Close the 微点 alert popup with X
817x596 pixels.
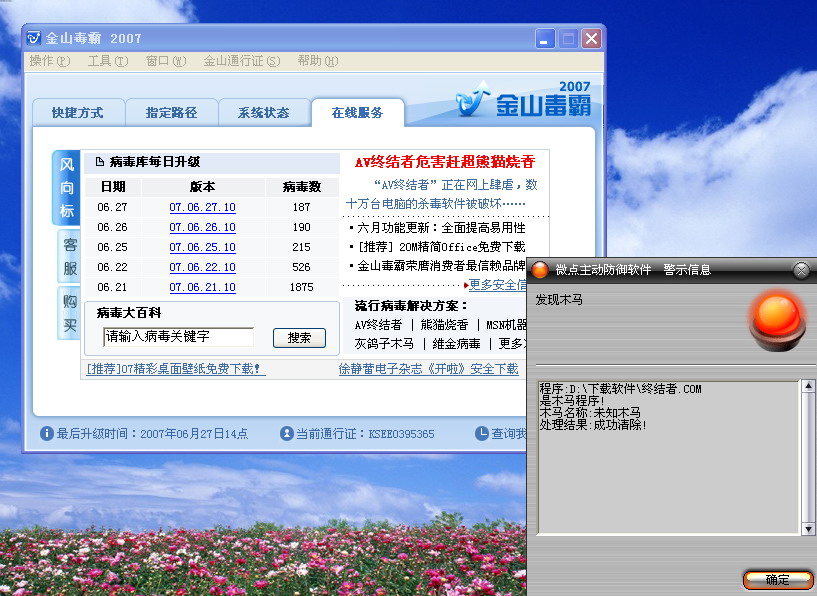click(801, 270)
